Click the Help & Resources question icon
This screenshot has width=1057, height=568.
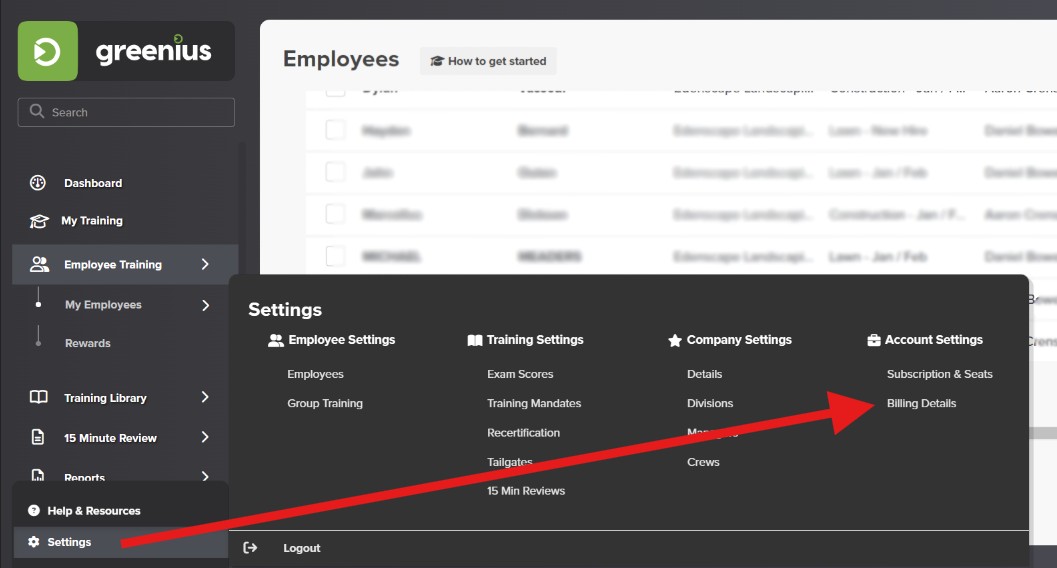click(34, 511)
